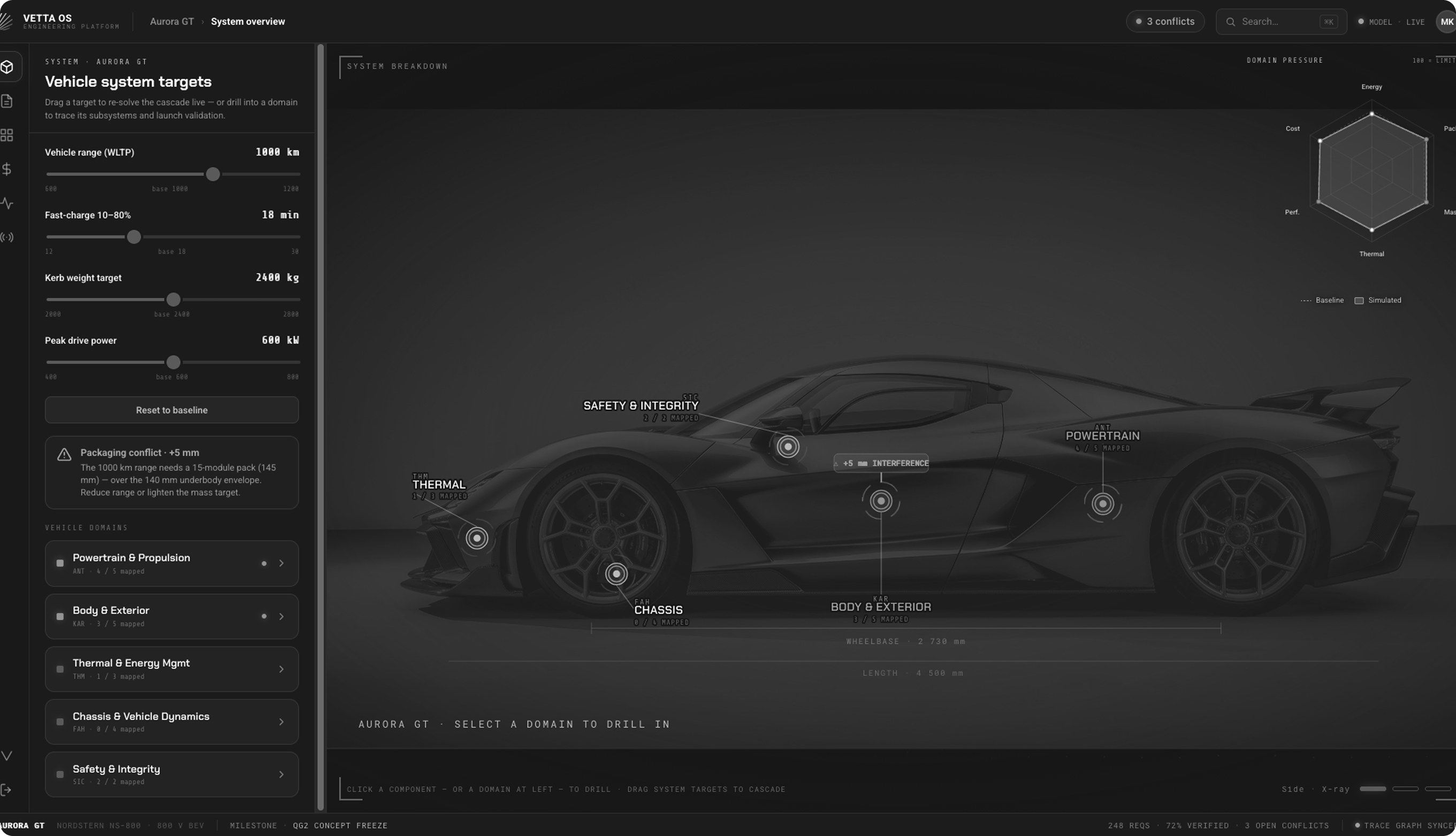This screenshot has height=836, width=1456.
Task: Select the Thermal hotspot marker on car
Action: click(477, 538)
